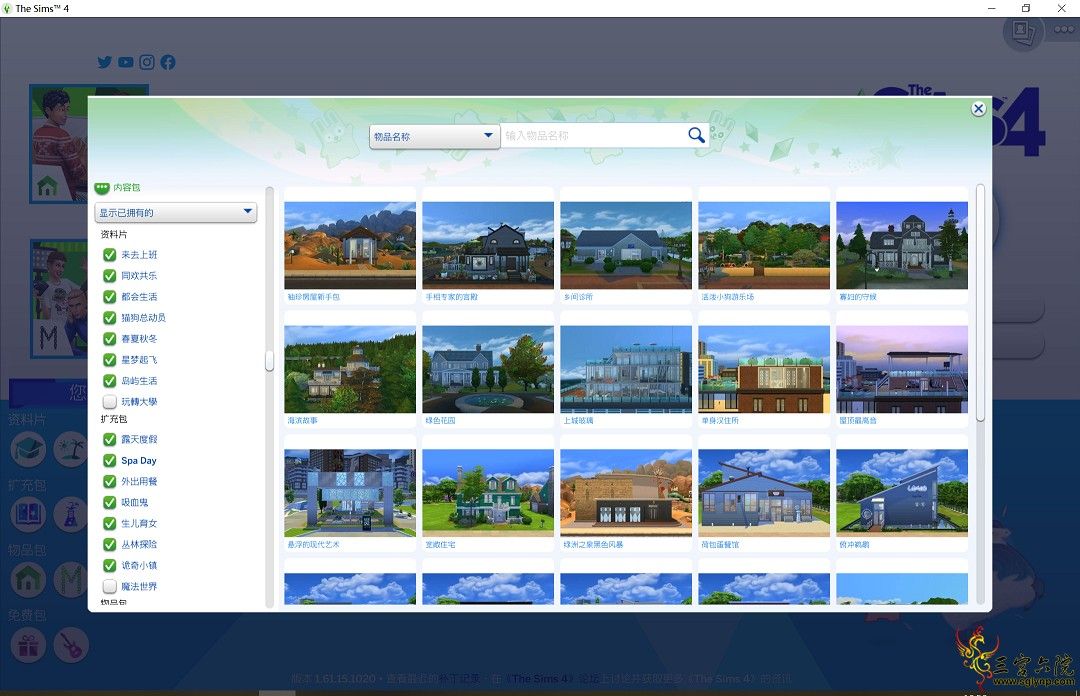Select the green house lot in the third row
This screenshot has width=1080, height=696.
pos(488,493)
